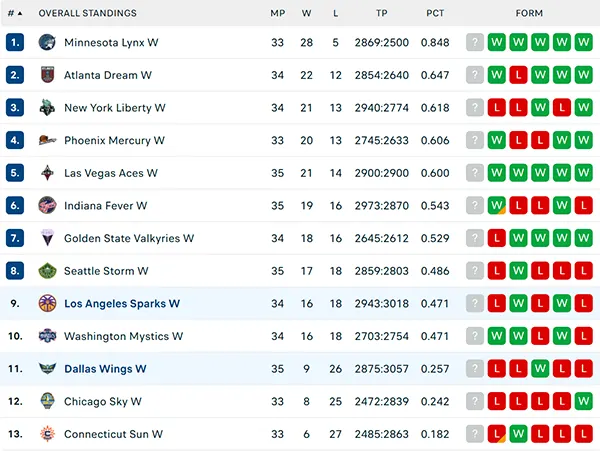Sort table by L column header
600x451 pixels.
point(336,13)
